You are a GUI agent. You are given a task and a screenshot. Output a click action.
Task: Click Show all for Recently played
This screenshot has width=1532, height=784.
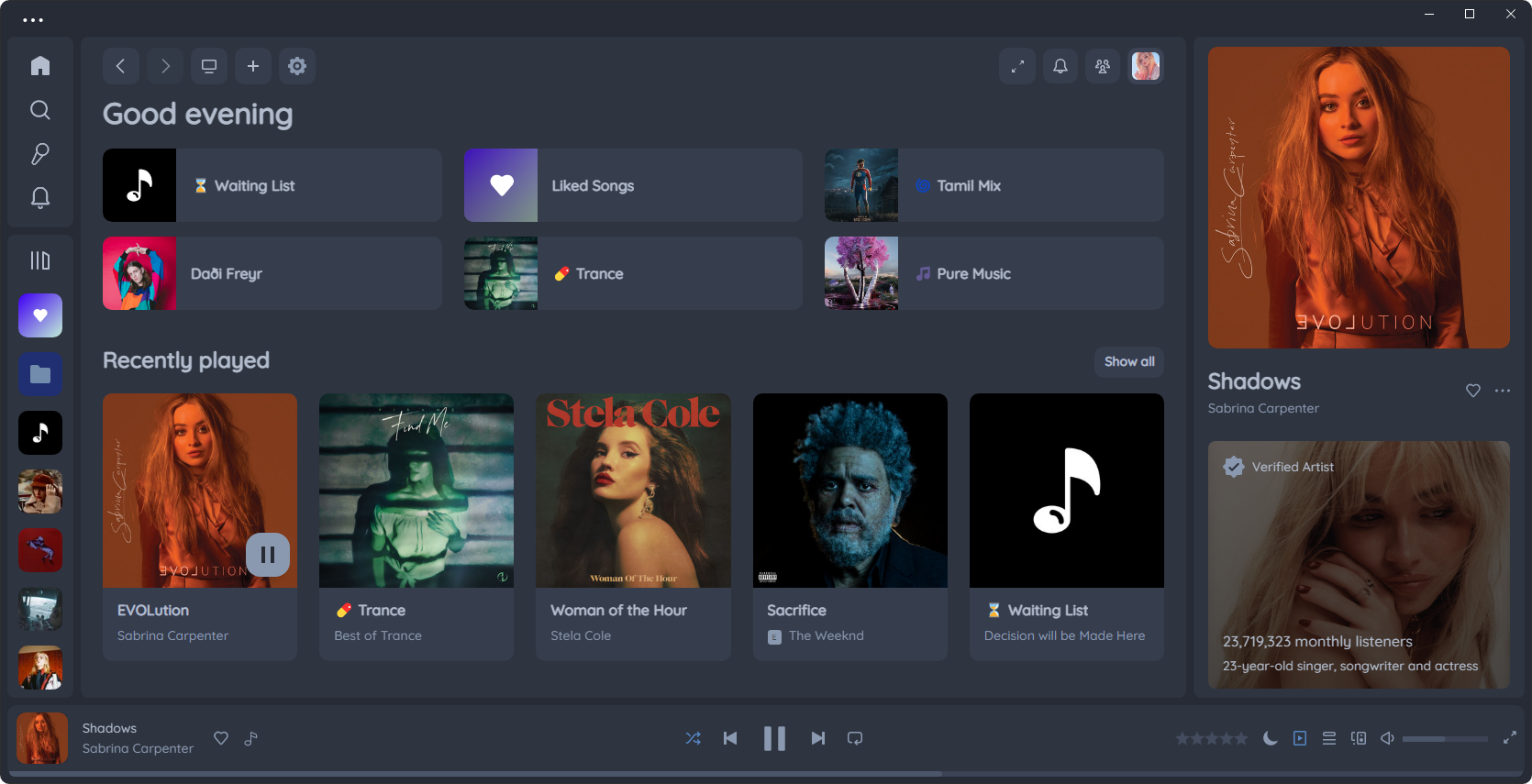coord(1129,361)
